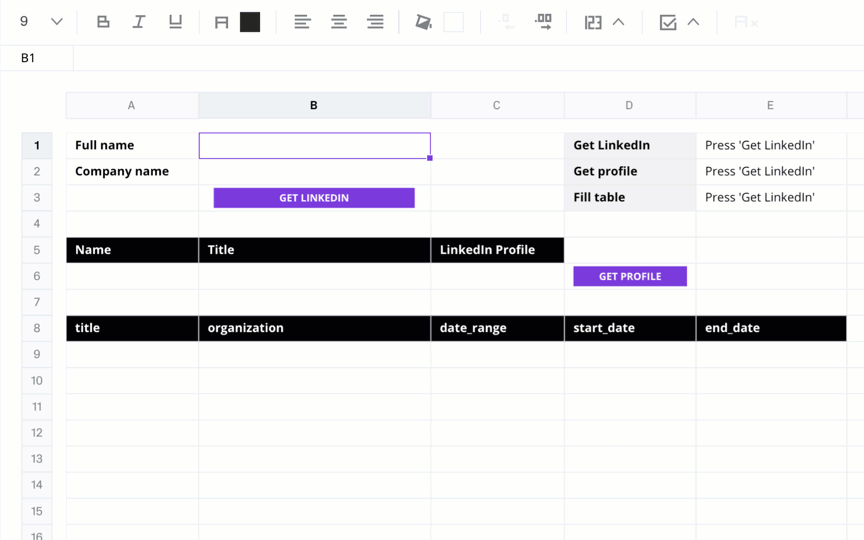This screenshot has width=864, height=540.
Task: Select column A header
Action: pos(132,105)
